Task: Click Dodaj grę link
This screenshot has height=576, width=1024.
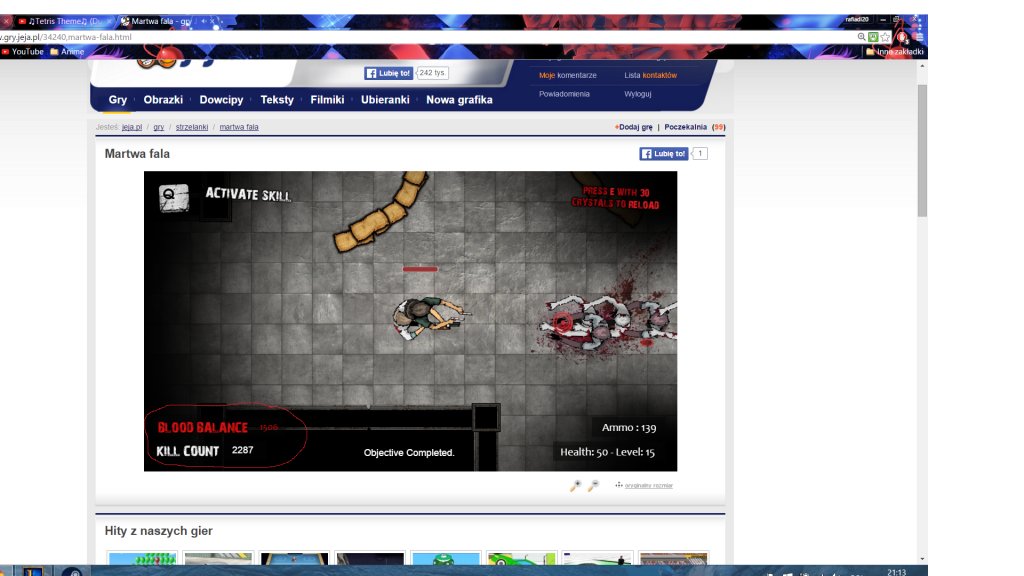Action: (633, 127)
